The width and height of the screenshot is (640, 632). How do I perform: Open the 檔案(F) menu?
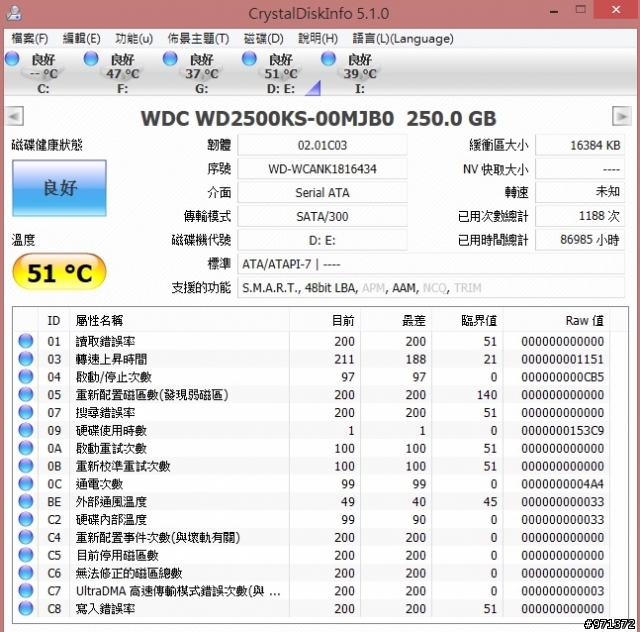click(x=30, y=39)
